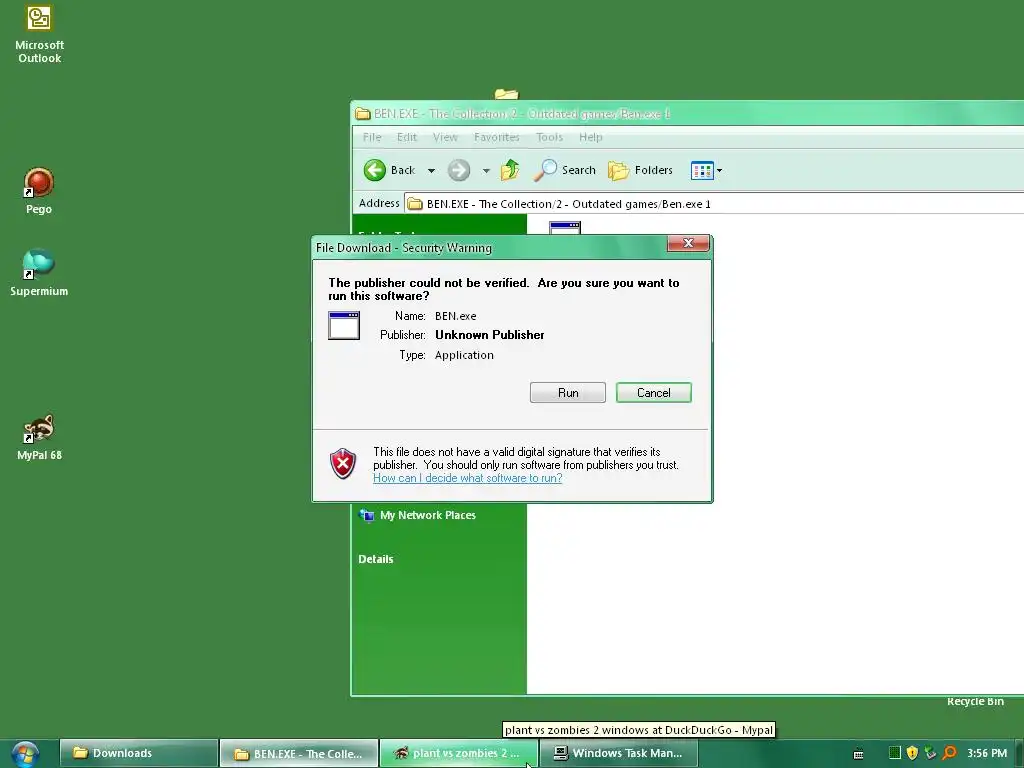
Task: Click the 'Unknown Publisher' text in dialog
Action: click(490, 335)
